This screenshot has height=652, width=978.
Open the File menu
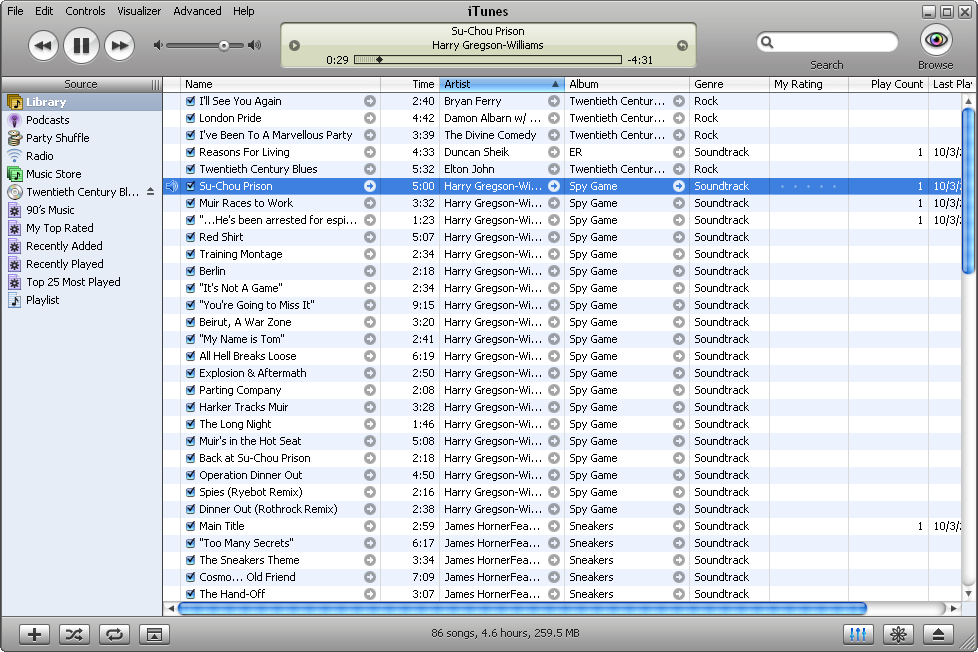pos(15,11)
